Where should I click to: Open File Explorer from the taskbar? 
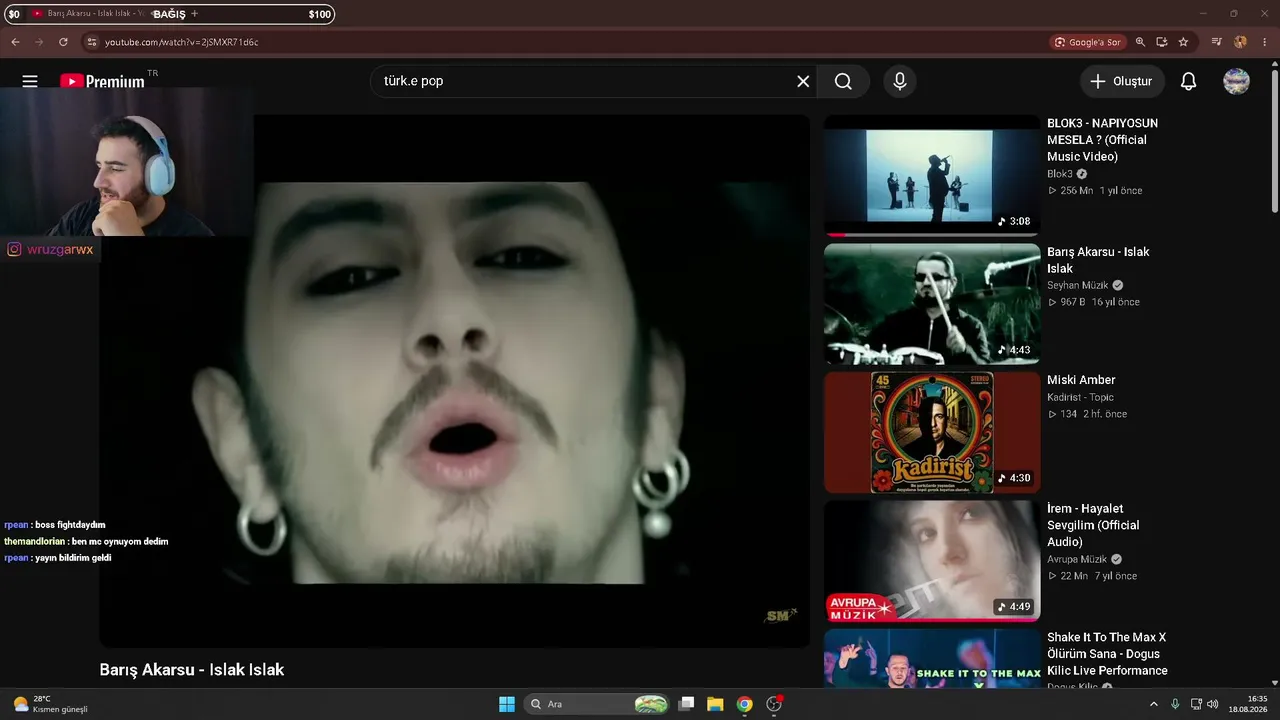pos(715,704)
